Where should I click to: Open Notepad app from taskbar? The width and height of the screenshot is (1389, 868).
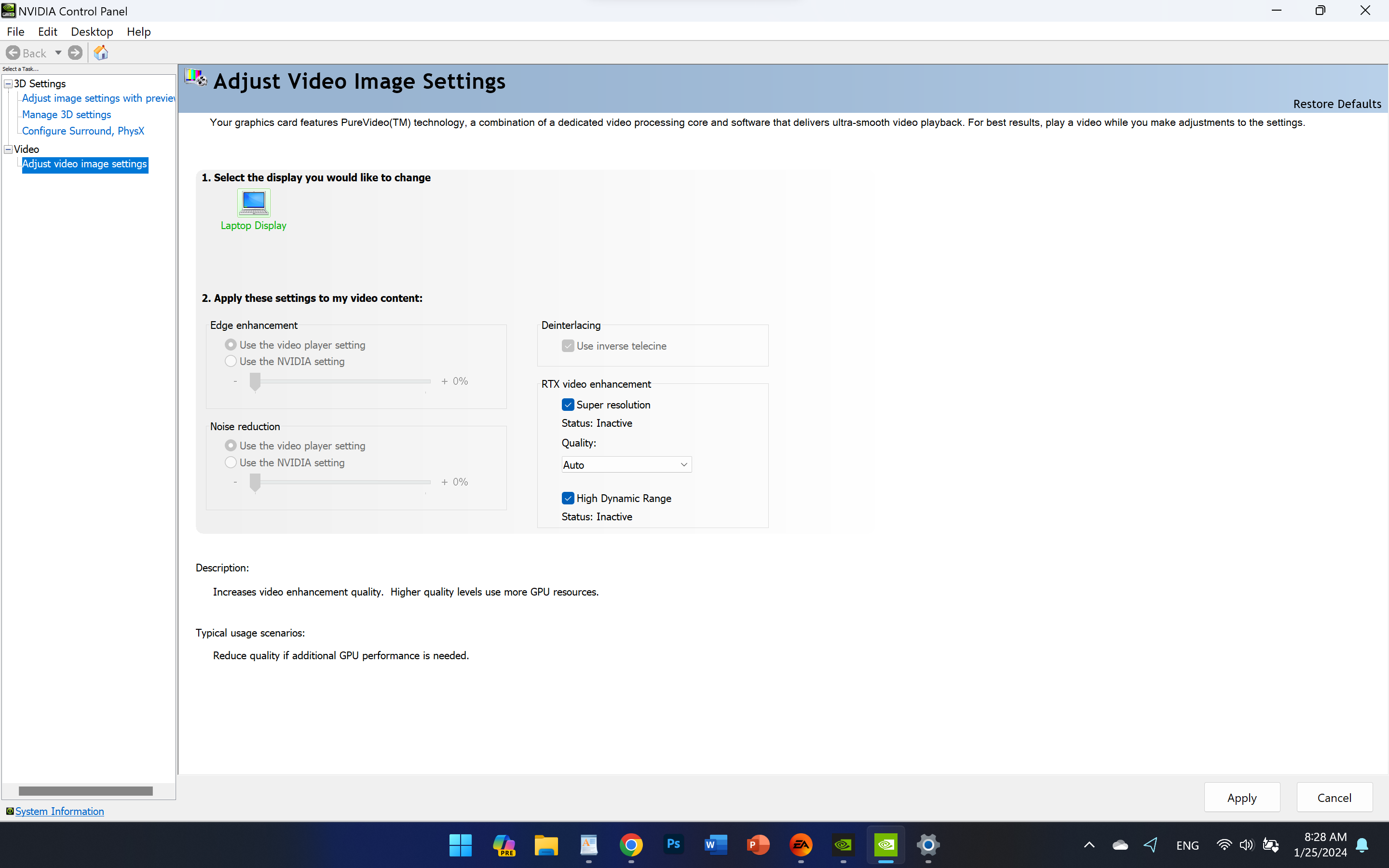coord(588,845)
